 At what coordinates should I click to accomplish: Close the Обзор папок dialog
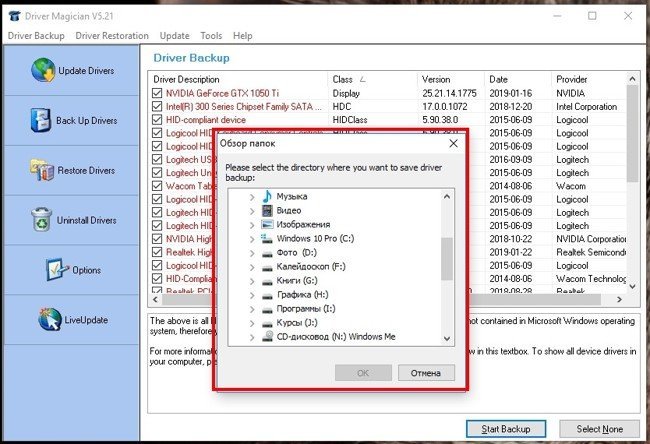454,143
